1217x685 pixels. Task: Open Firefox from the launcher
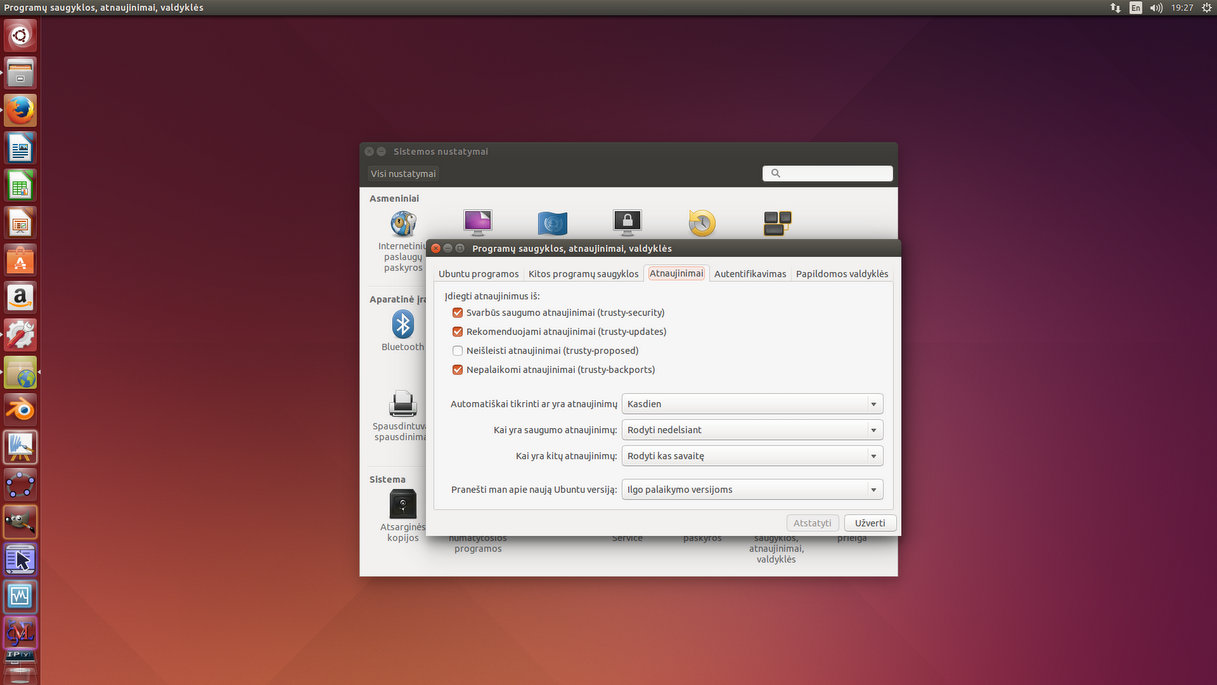pos(20,110)
